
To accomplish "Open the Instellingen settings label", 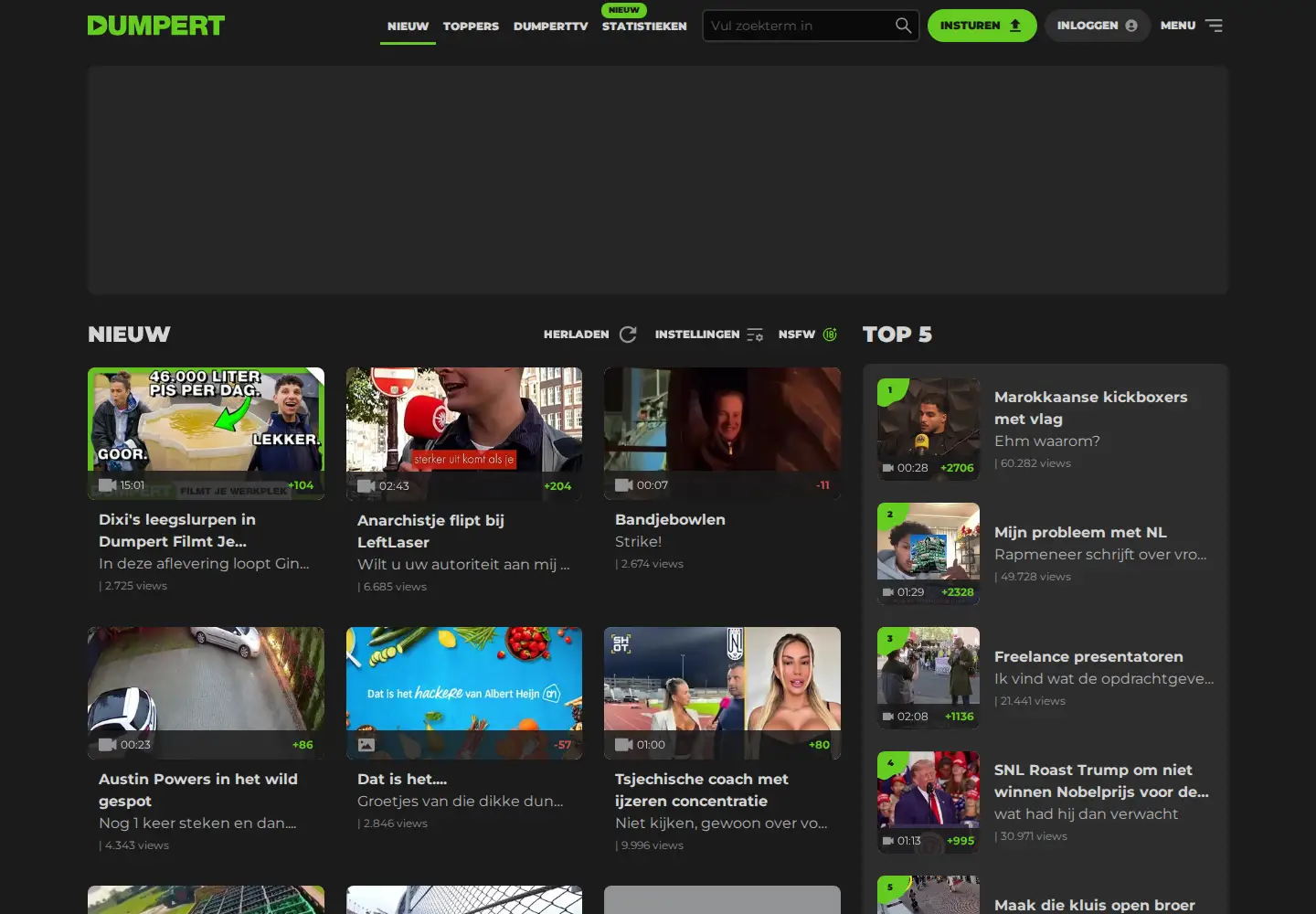I will [x=697, y=335].
